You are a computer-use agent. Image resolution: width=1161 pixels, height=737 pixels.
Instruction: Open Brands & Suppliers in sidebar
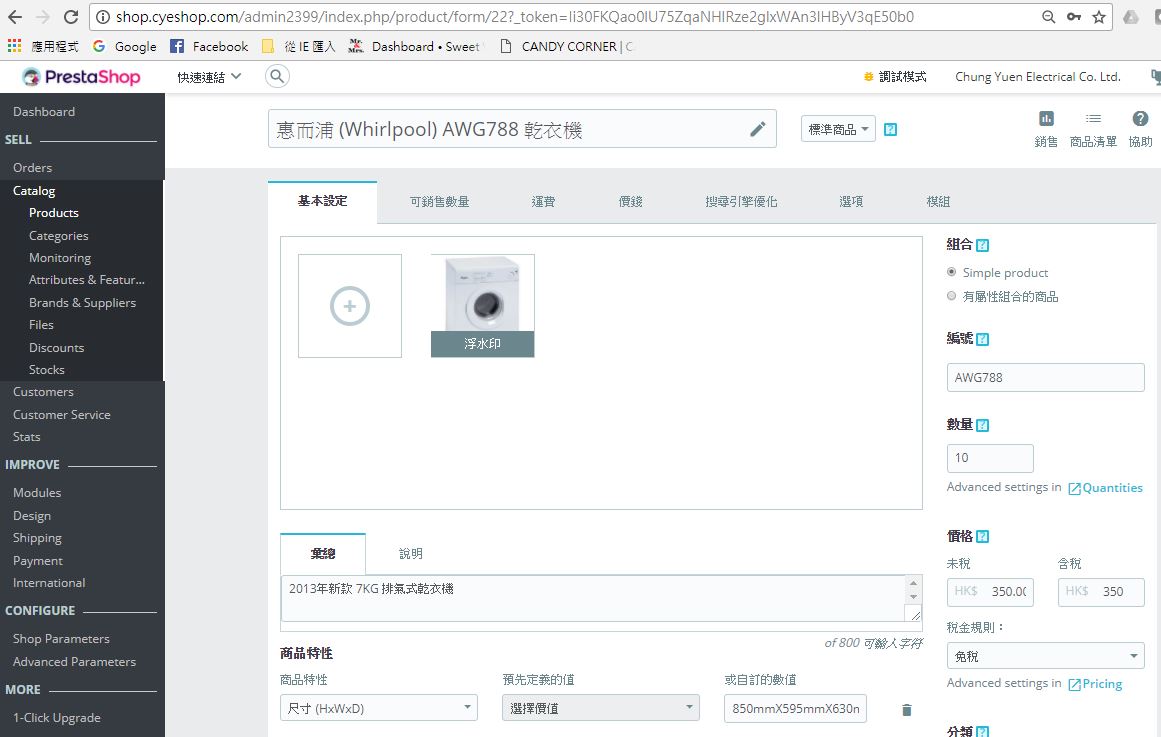click(82, 302)
